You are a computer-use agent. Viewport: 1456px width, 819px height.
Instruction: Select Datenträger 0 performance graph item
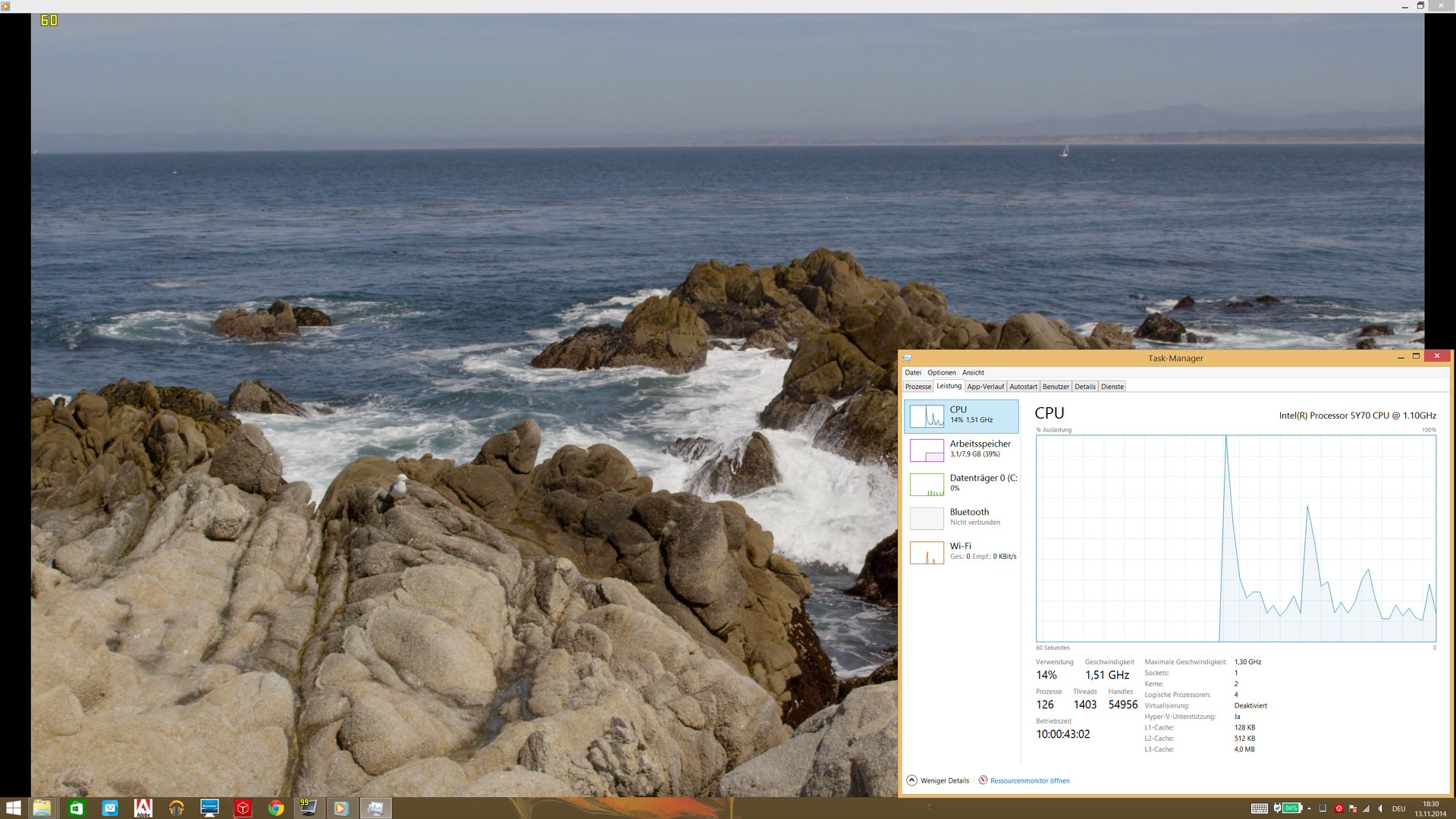pyautogui.click(x=961, y=484)
